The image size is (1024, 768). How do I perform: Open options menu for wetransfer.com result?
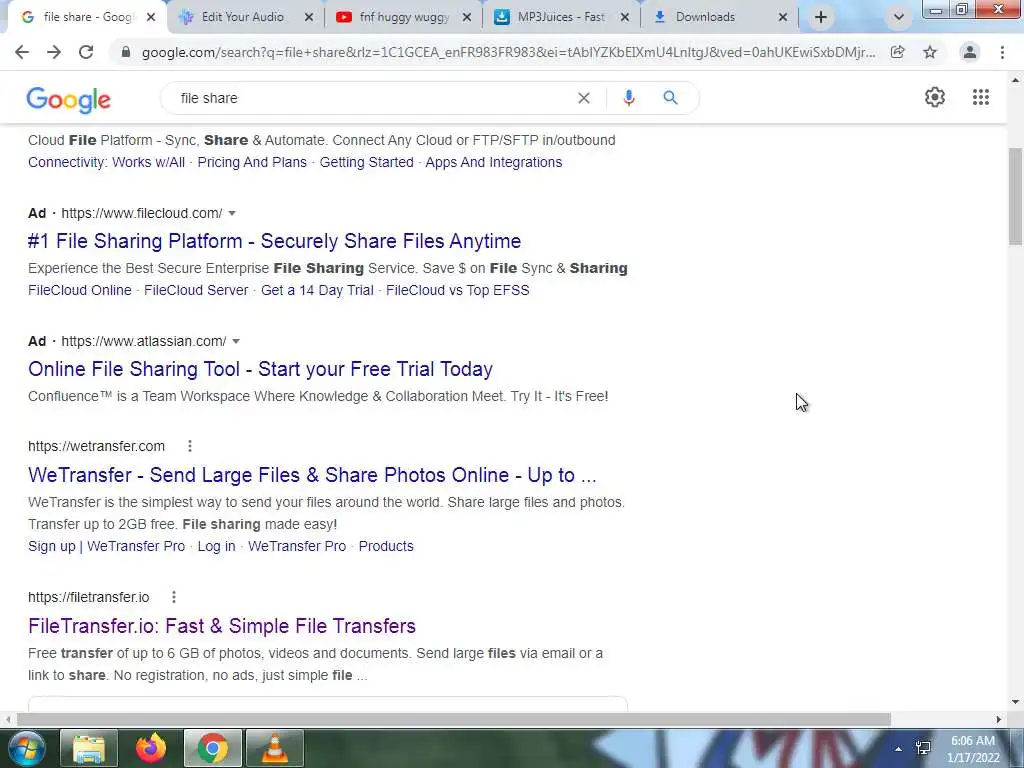pyautogui.click(x=189, y=446)
